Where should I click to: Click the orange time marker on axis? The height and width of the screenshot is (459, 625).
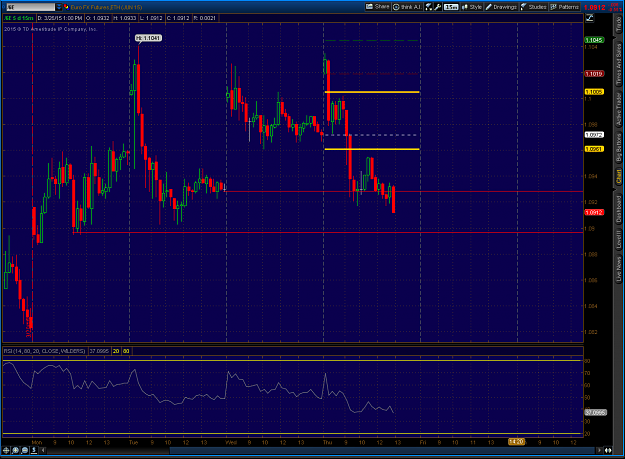[516, 441]
